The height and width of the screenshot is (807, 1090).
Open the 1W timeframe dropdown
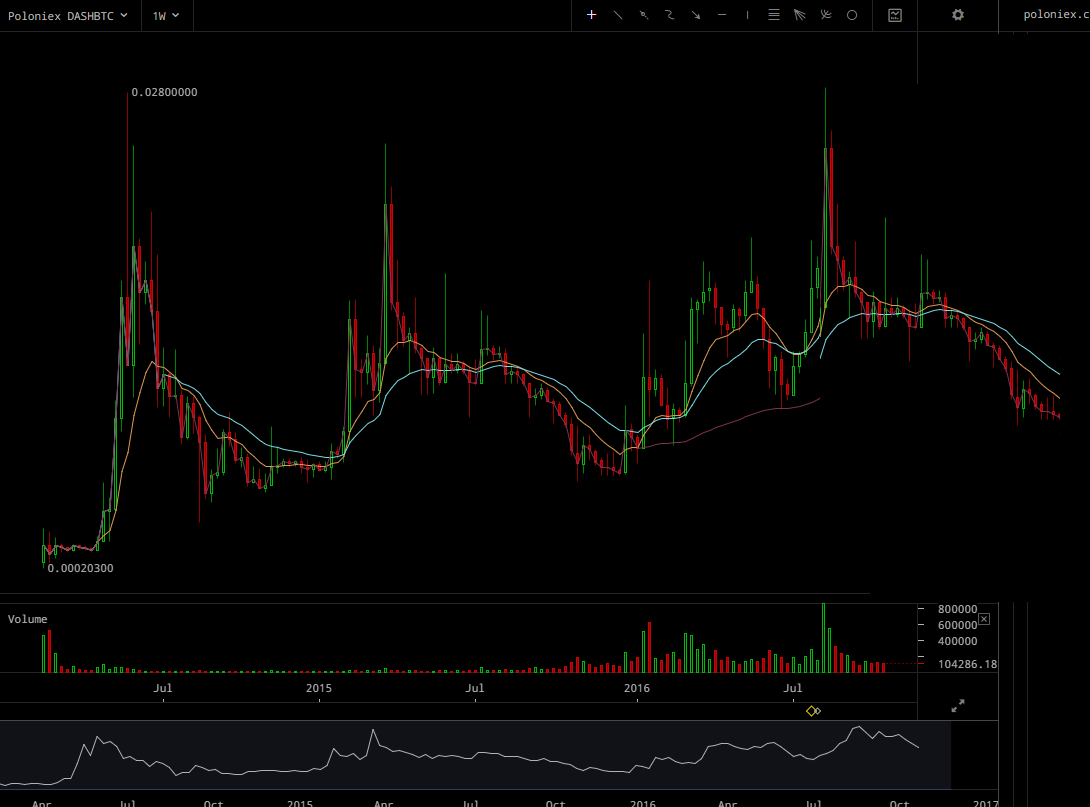tap(166, 15)
